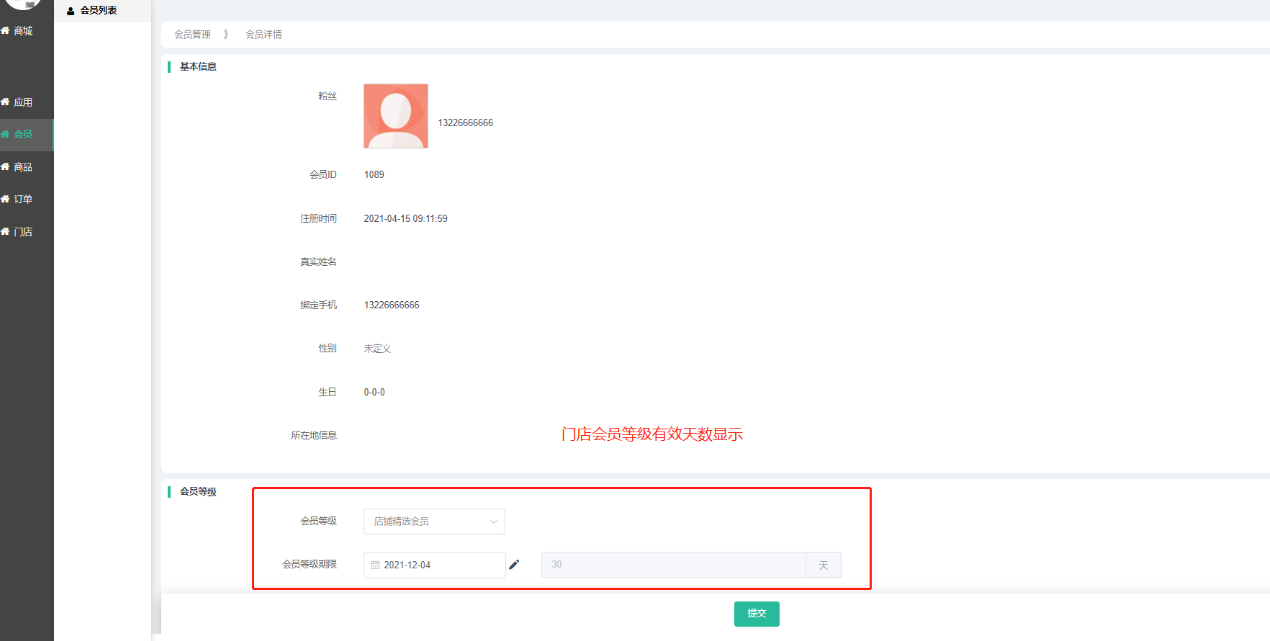Viewport: 1270px width, 641px height.
Task: Click the home icon next to 应用
Action: point(5,102)
